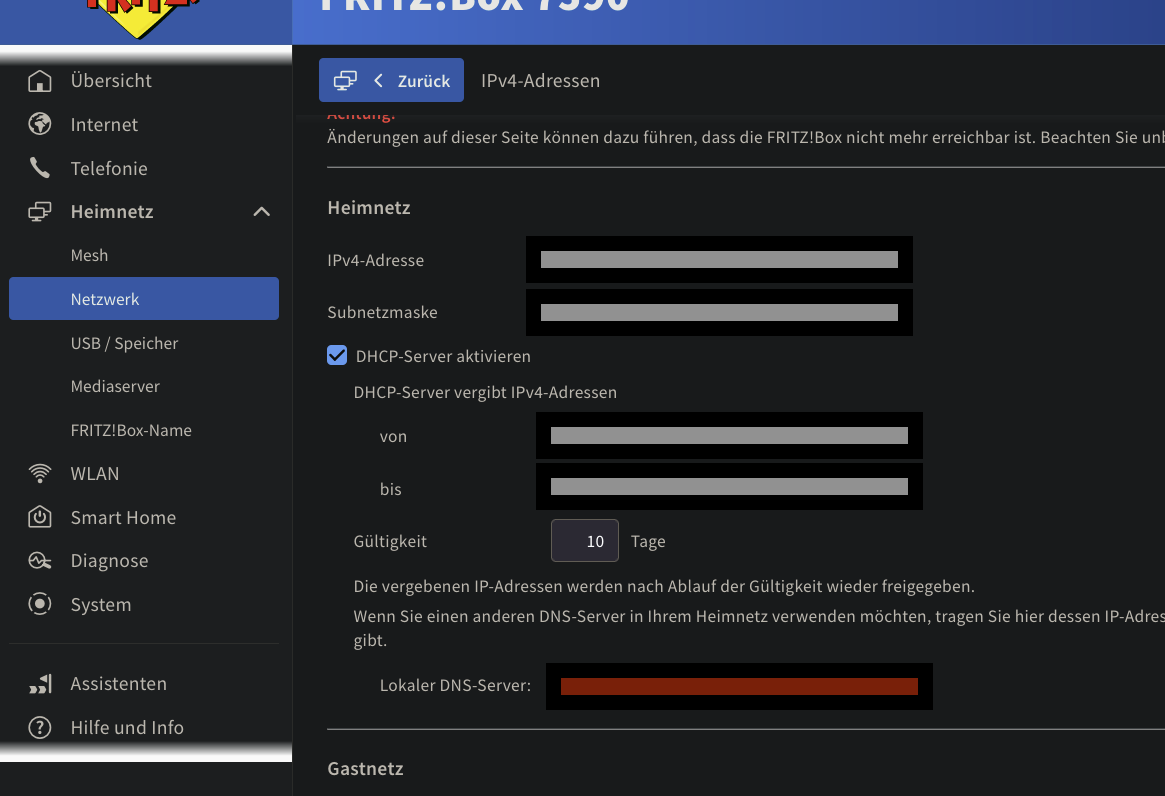
Task: Open the Mesh page
Action: (89, 255)
